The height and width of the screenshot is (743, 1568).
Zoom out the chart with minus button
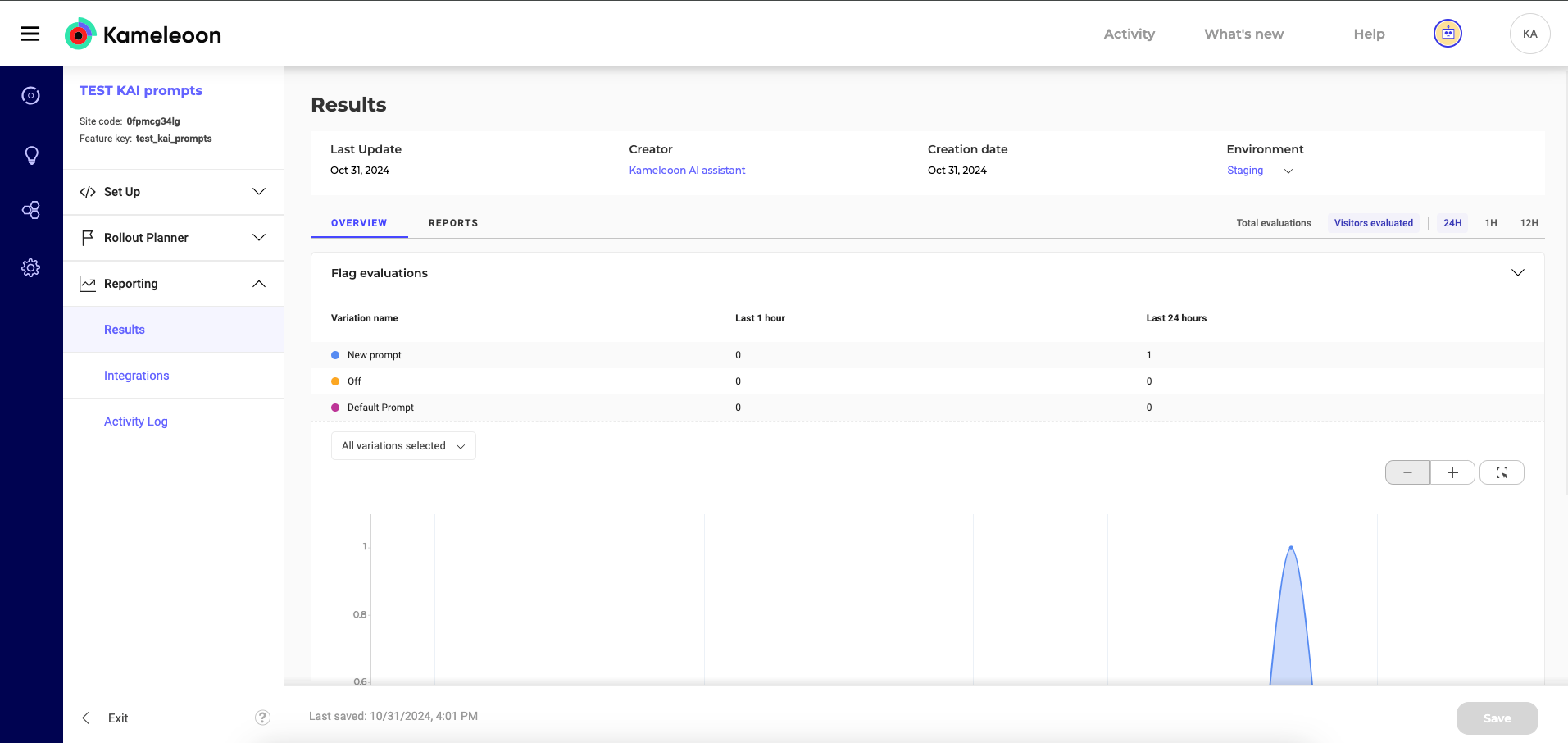pyautogui.click(x=1407, y=472)
